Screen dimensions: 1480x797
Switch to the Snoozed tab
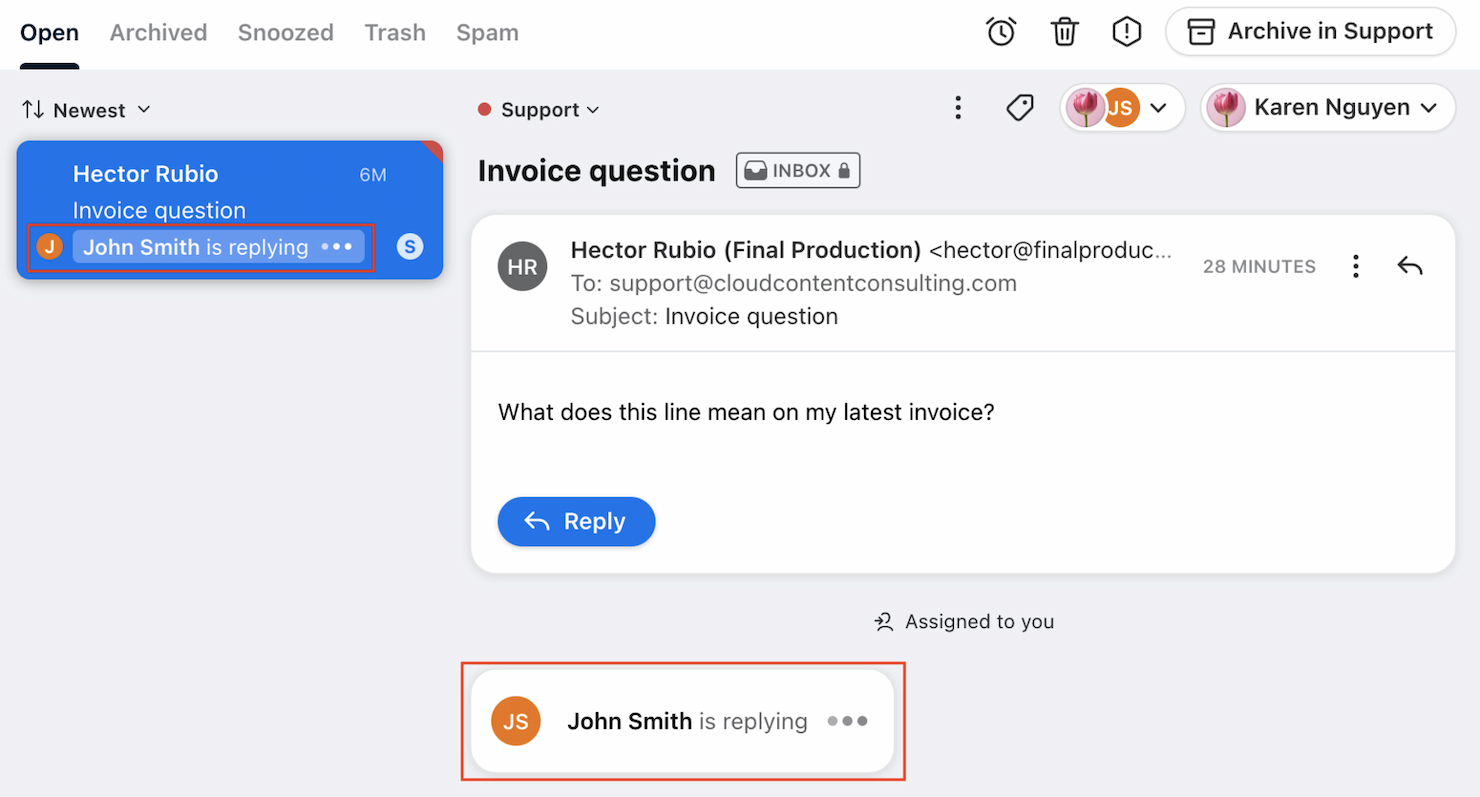(x=285, y=32)
